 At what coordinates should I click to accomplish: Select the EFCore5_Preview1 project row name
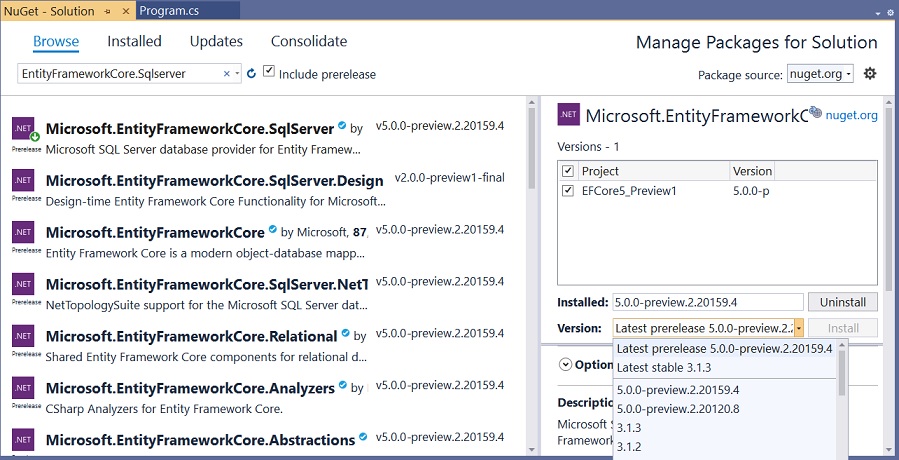(629, 191)
